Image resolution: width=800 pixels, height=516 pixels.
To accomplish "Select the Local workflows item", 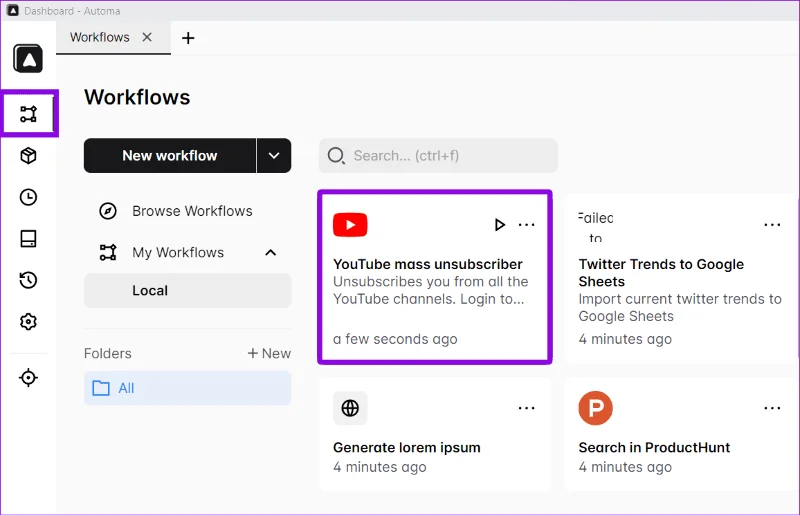I will pos(188,290).
